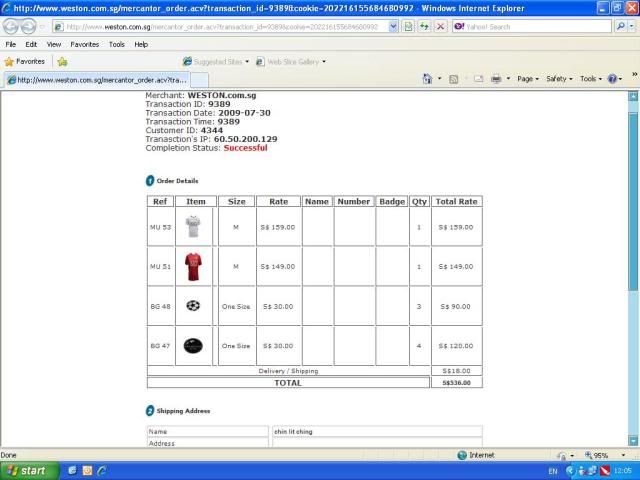The height and width of the screenshot is (480, 640).
Task: Click the Home icon in command bar
Action: point(427,78)
